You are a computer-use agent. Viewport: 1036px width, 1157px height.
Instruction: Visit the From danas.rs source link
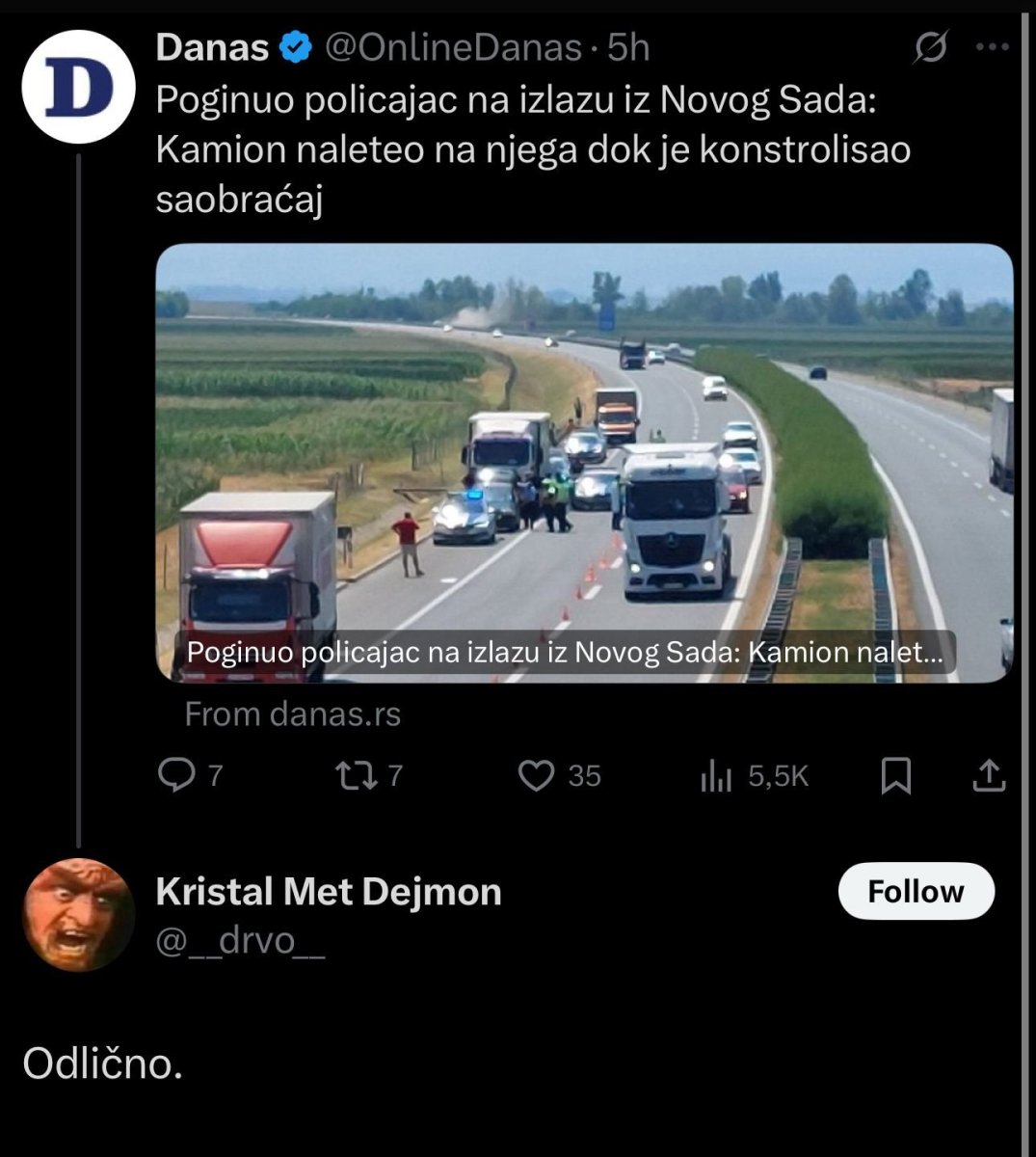(292, 713)
